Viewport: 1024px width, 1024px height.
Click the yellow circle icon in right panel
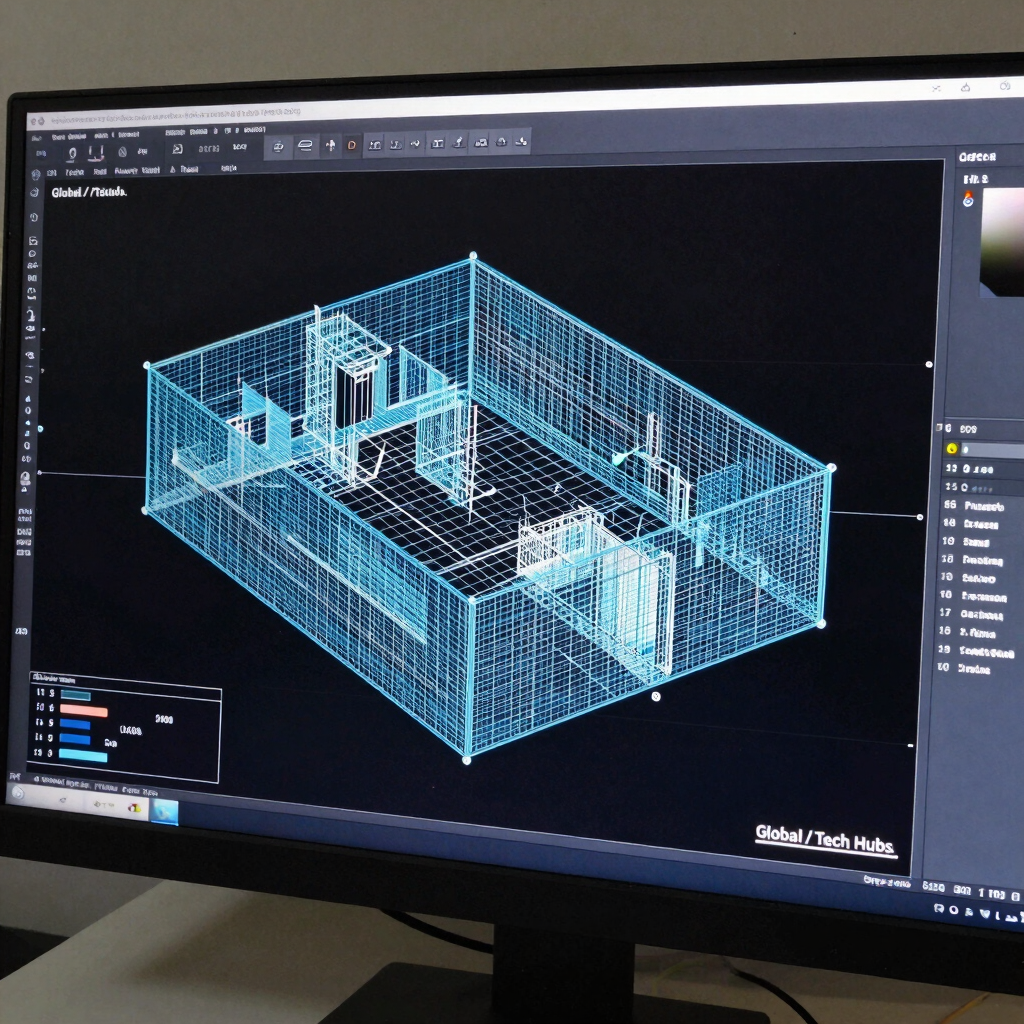pos(952,449)
